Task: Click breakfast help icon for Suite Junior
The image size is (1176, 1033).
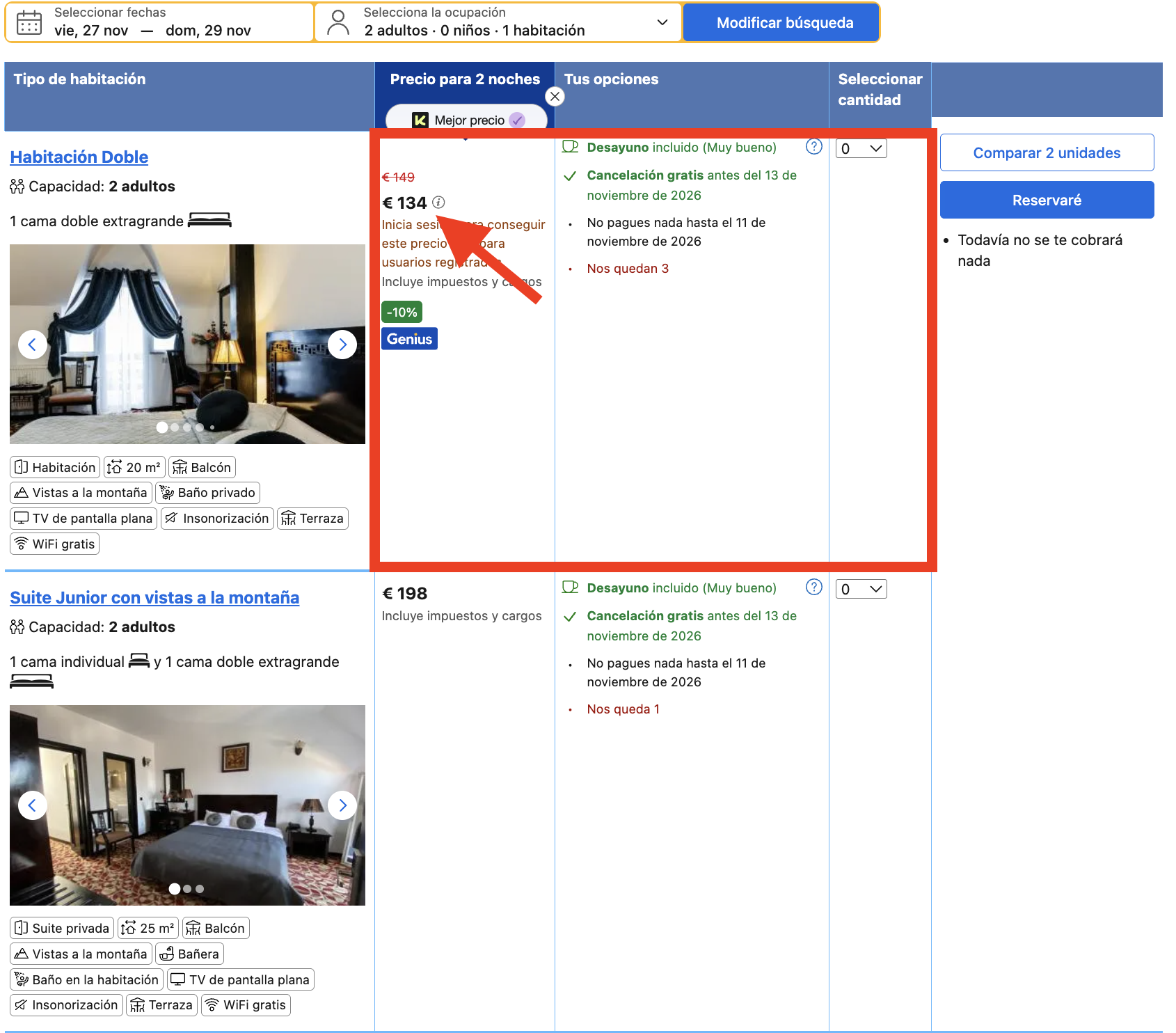Action: point(813,587)
